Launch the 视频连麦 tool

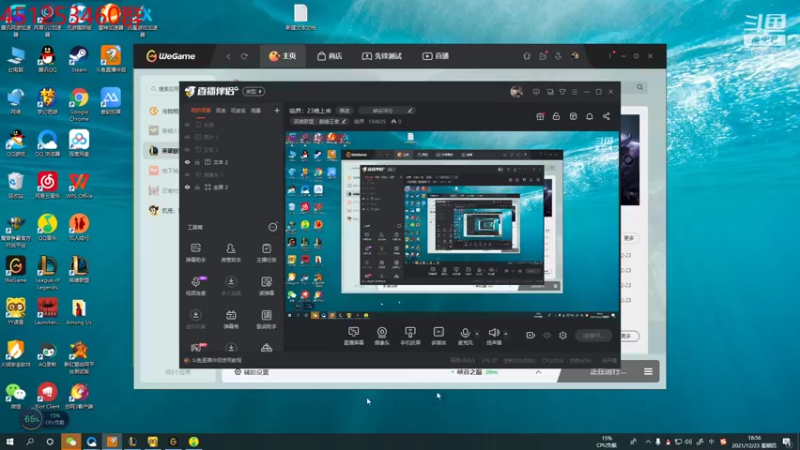[x=195, y=286]
